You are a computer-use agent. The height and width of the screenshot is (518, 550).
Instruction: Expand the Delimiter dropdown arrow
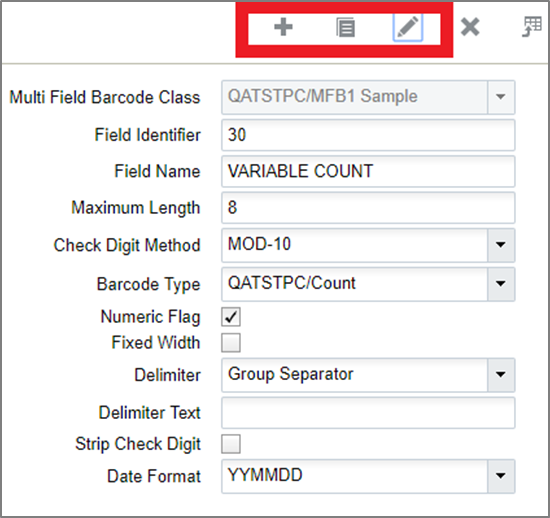click(501, 375)
